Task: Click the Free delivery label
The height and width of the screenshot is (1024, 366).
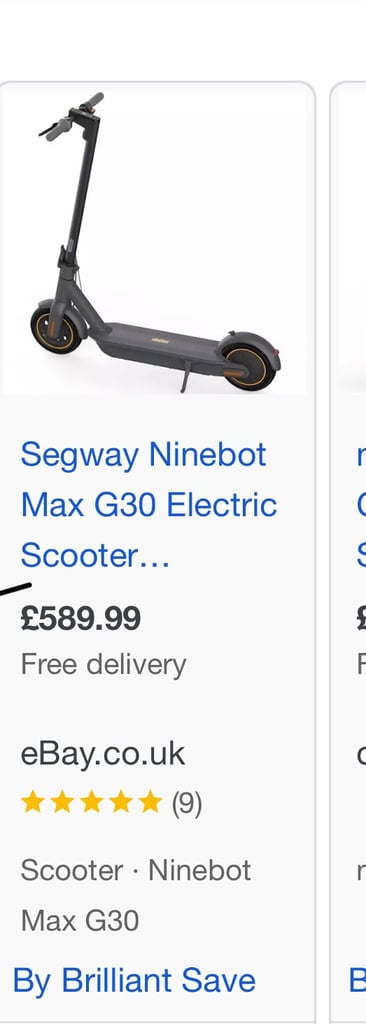Action: (x=103, y=665)
